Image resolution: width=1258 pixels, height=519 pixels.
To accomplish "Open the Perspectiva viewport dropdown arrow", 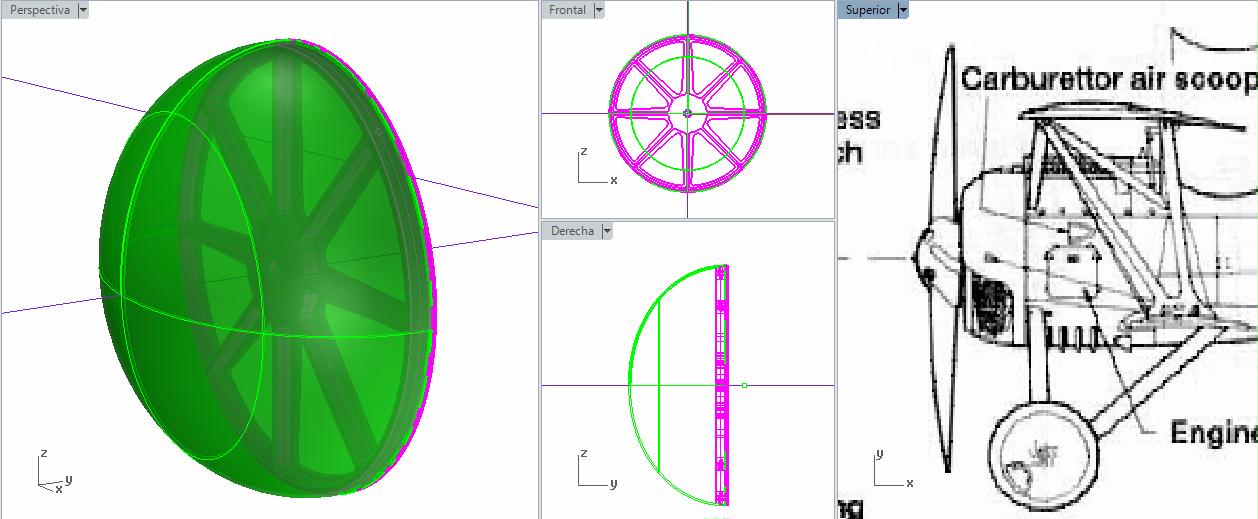I will click(x=83, y=10).
